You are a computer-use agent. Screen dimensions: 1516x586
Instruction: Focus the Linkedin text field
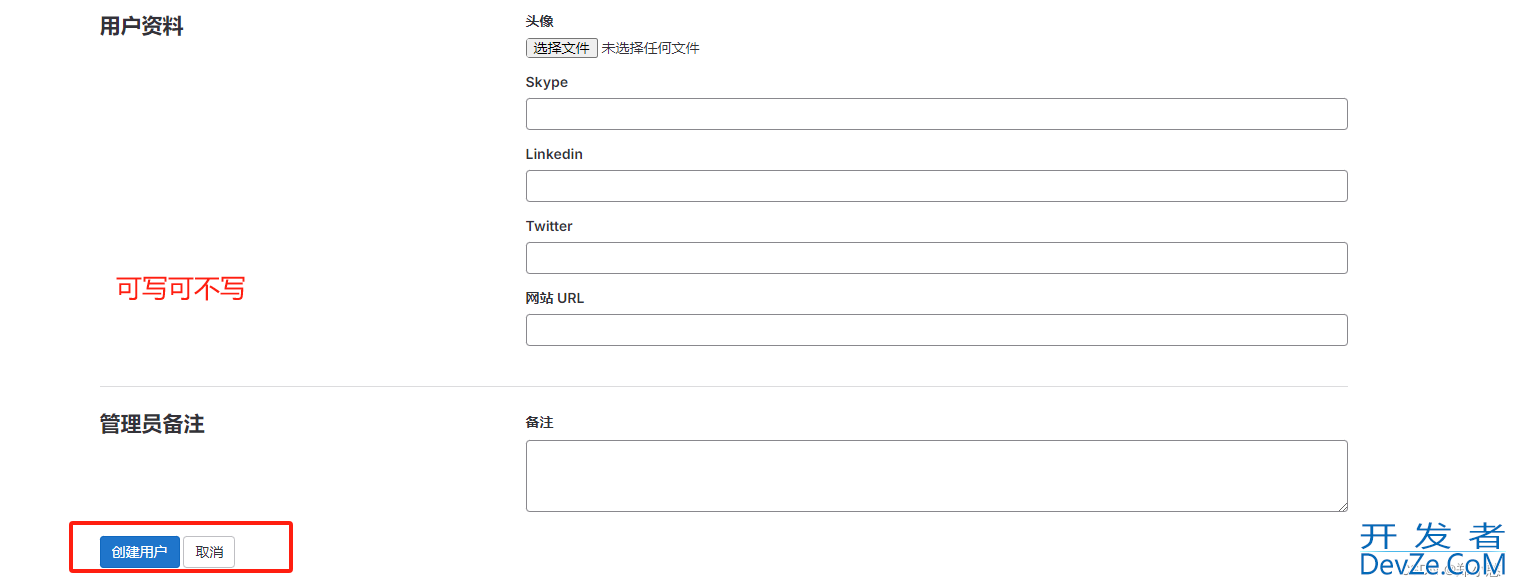936,186
